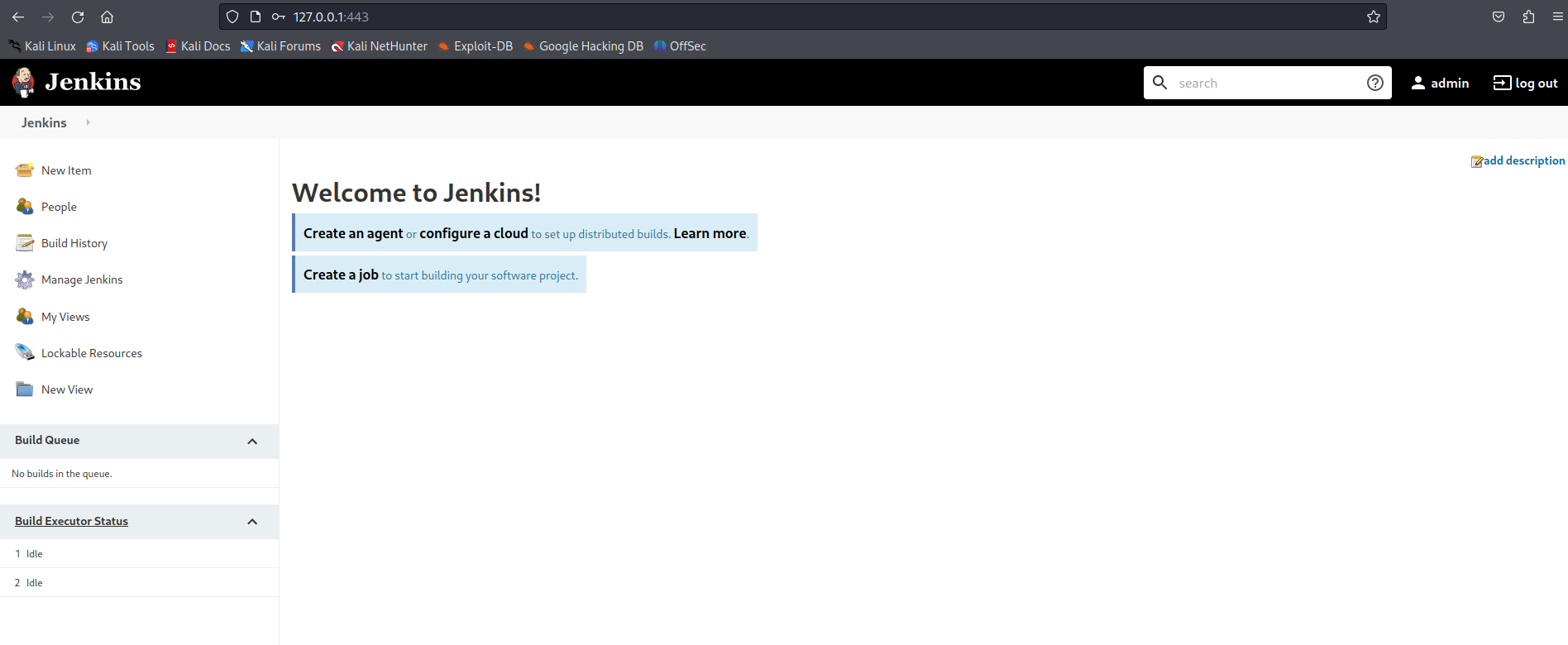This screenshot has width=1568, height=645.
Task: Go forward with the browser forward arrow
Action: [48, 17]
